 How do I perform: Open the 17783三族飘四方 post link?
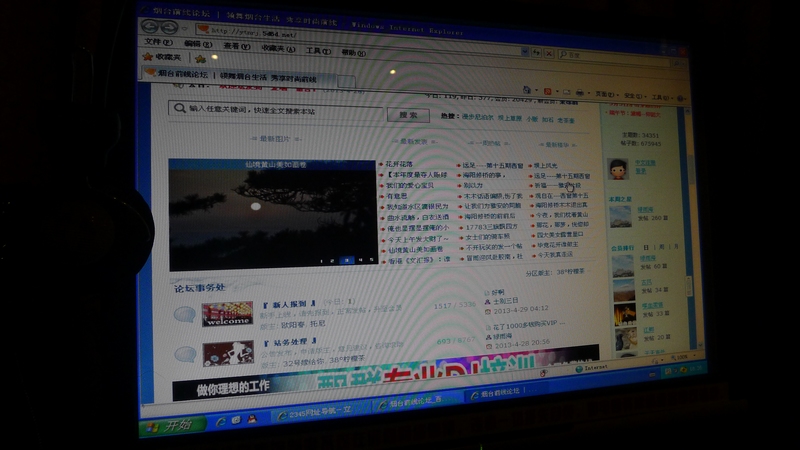[491, 227]
